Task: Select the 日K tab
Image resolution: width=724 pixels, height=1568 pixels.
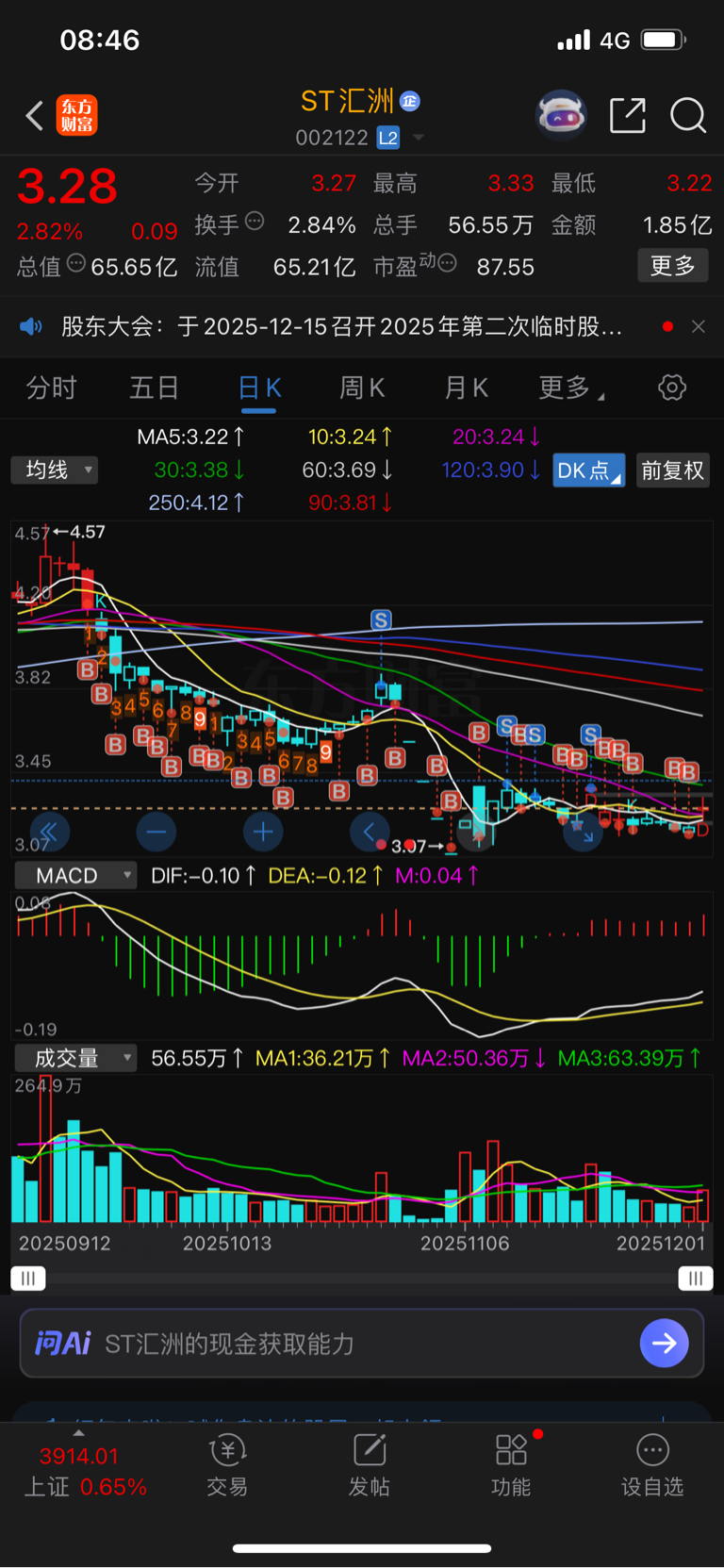Action: tap(259, 388)
